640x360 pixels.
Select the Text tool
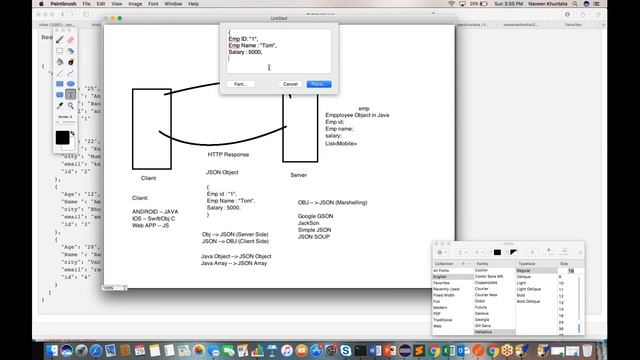[x=71, y=95]
